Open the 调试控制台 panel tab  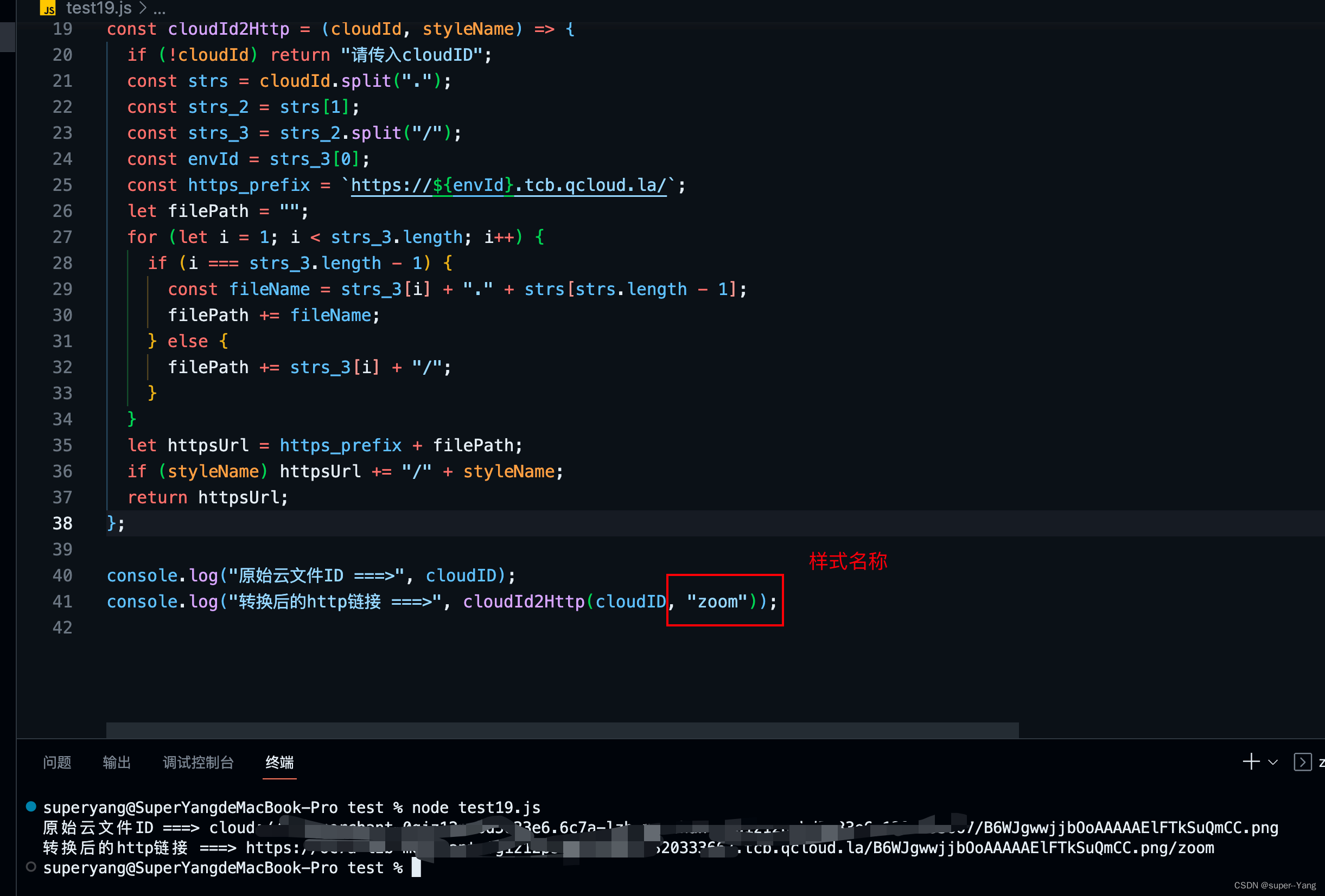199,762
